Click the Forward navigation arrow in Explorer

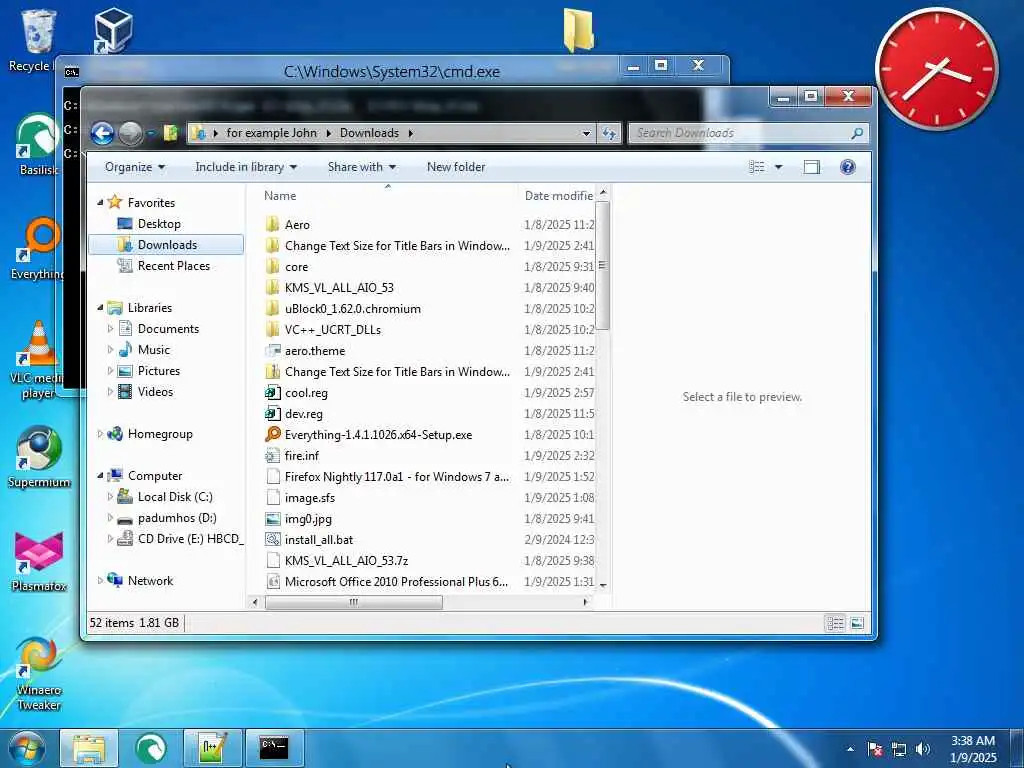click(131, 133)
